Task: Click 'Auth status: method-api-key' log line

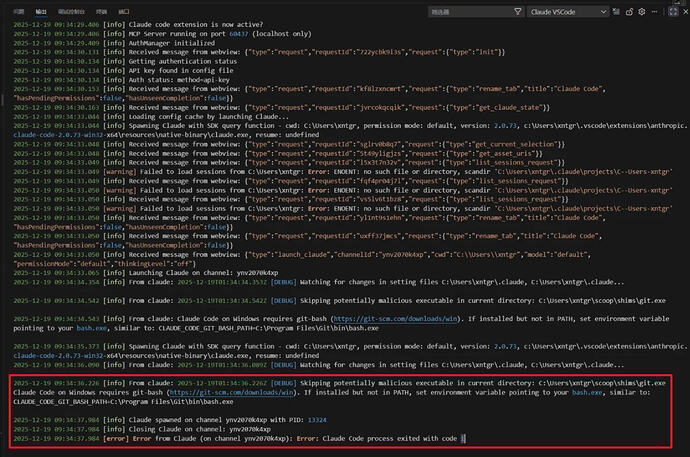Action: click(179, 80)
